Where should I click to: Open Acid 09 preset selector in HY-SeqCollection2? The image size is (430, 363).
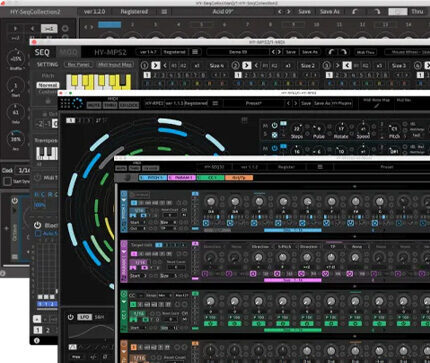(223, 12)
